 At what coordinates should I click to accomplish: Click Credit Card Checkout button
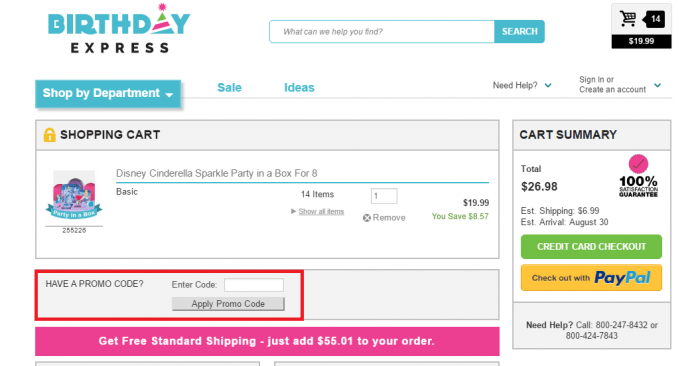click(x=591, y=246)
